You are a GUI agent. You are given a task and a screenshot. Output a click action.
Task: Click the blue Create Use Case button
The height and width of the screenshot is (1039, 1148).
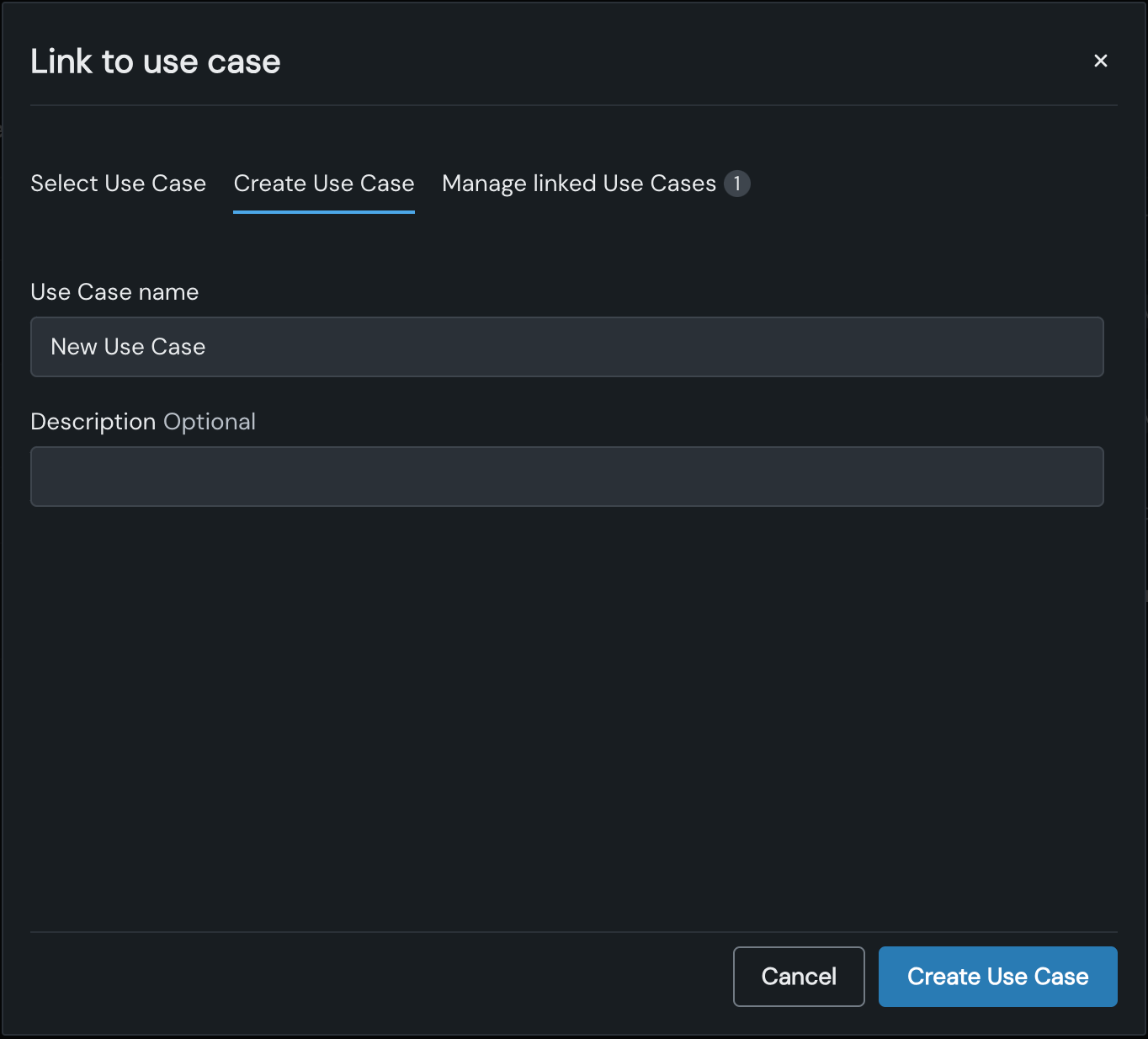coord(997,977)
